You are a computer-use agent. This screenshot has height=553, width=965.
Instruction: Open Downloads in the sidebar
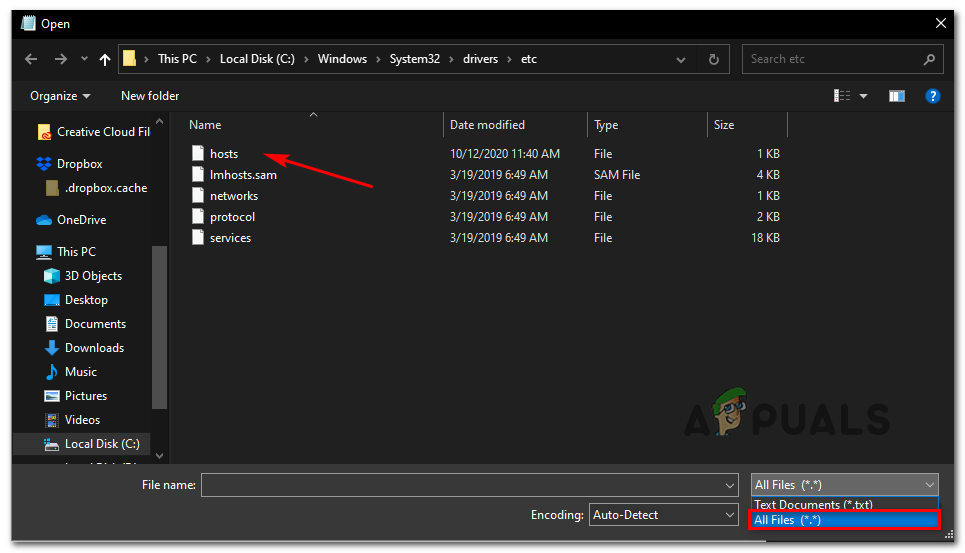click(84, 348)
